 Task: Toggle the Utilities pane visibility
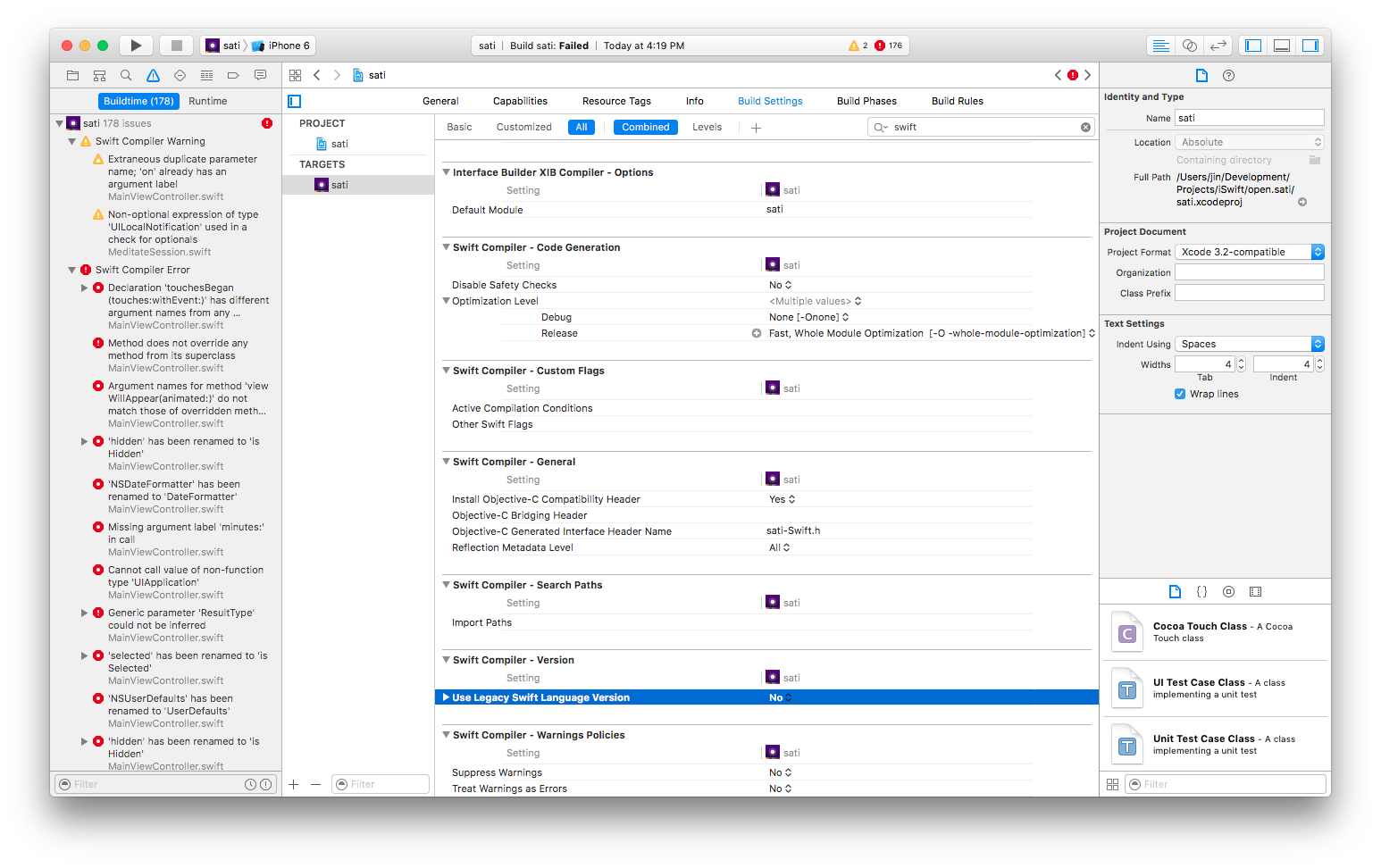(1310, 46)
